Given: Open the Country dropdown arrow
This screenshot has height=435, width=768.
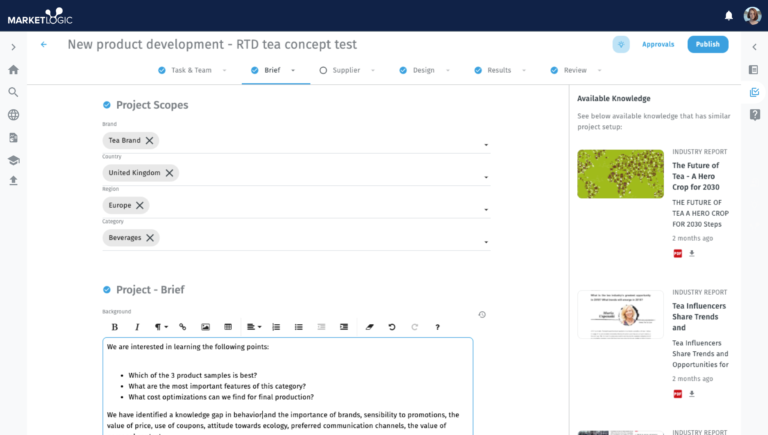Looking at the screenshot, I should (x=486, y=177).
